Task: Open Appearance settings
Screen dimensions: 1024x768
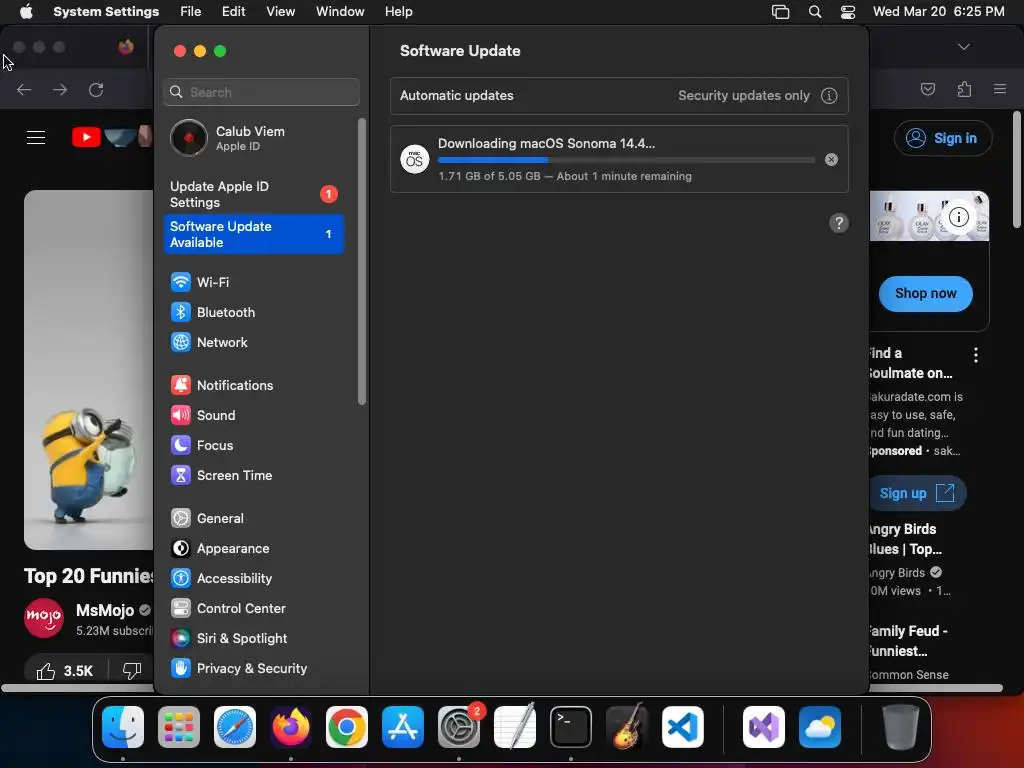Action: pyautogui.click(x=253, y=549)
